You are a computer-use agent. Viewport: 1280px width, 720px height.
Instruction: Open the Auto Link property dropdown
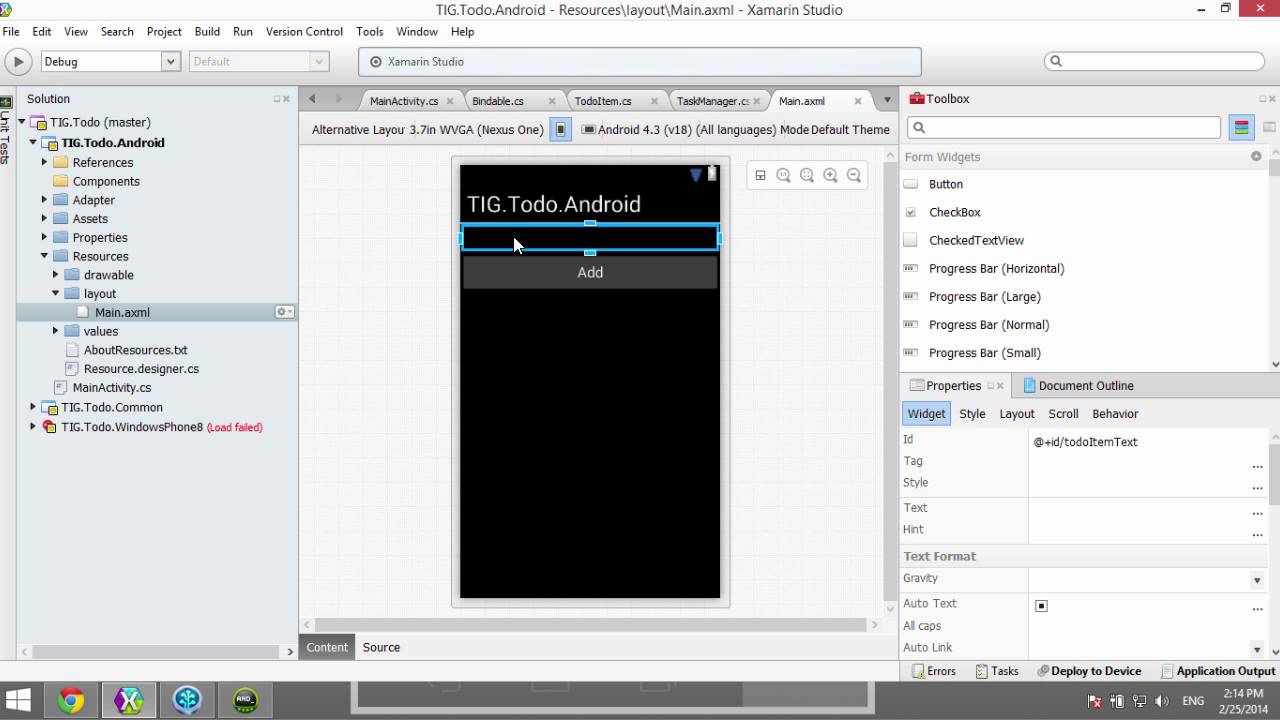(x=1257, y=649)
